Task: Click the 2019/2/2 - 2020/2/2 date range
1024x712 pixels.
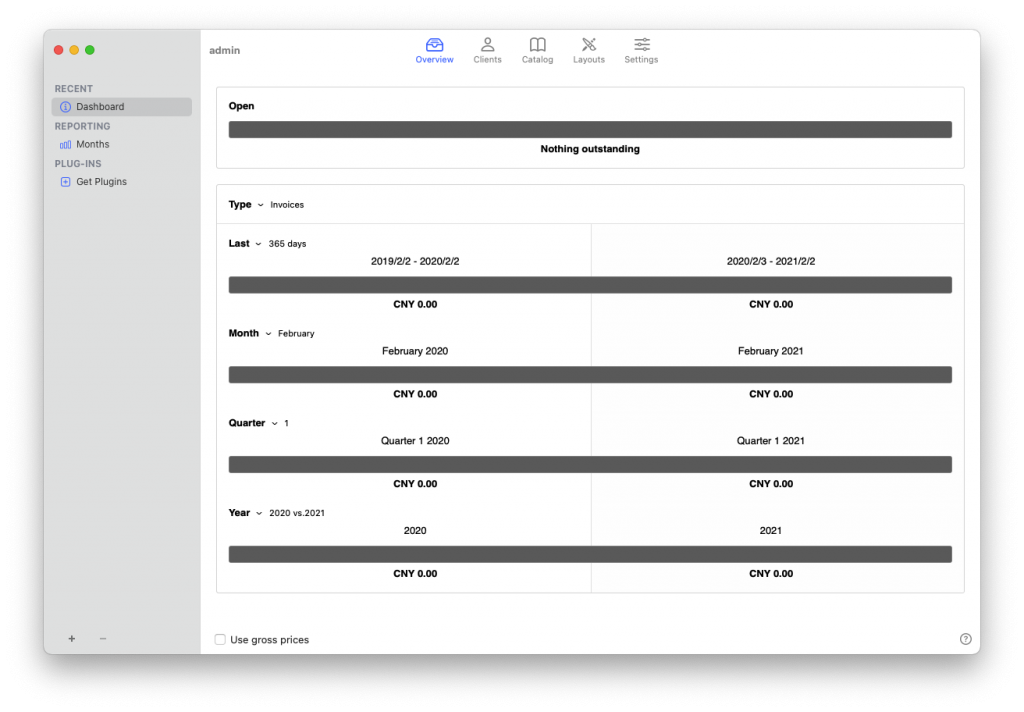Action: [x=415, y=261]
